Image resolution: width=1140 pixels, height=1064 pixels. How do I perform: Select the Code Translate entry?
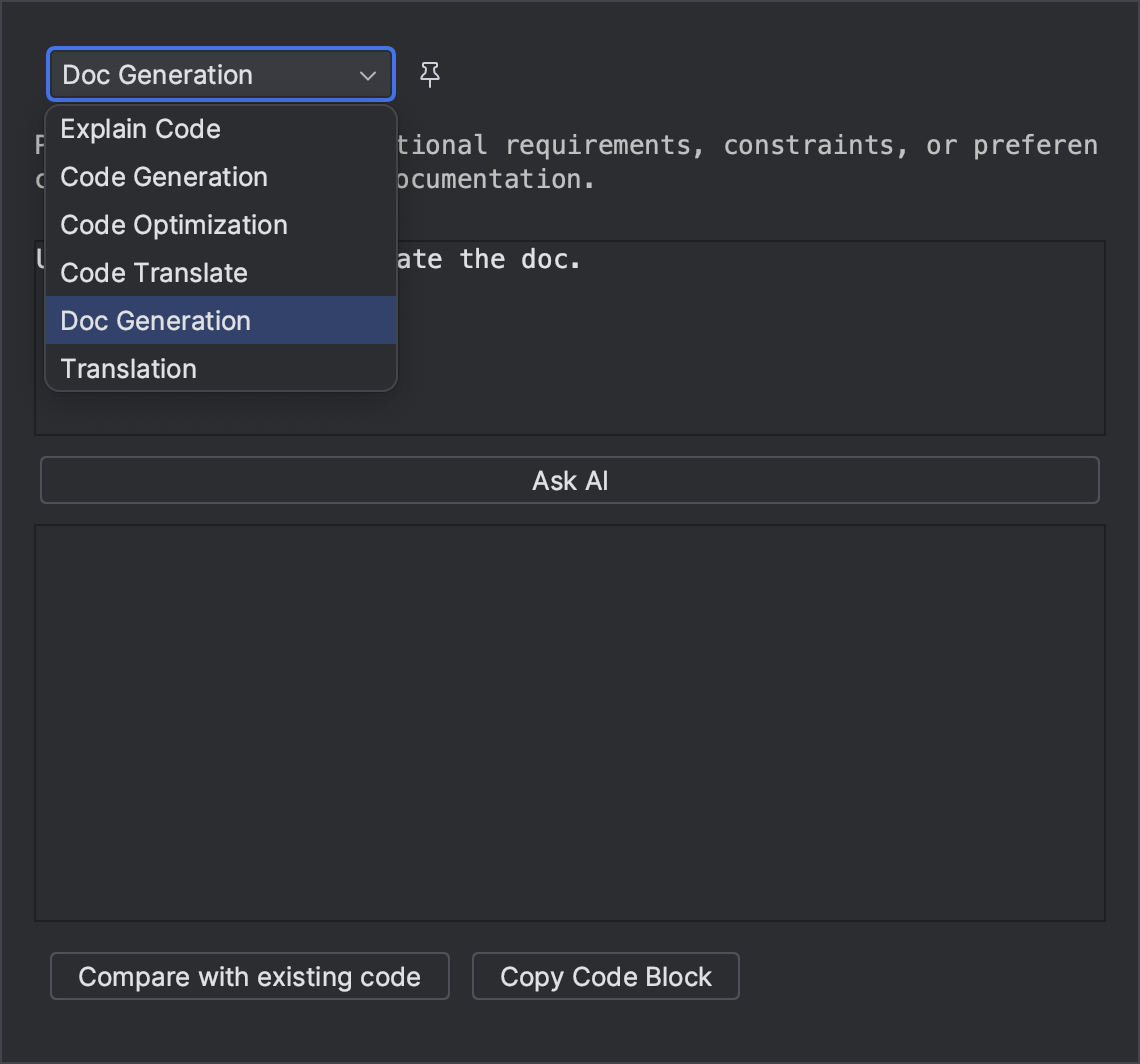pos(154,273)
